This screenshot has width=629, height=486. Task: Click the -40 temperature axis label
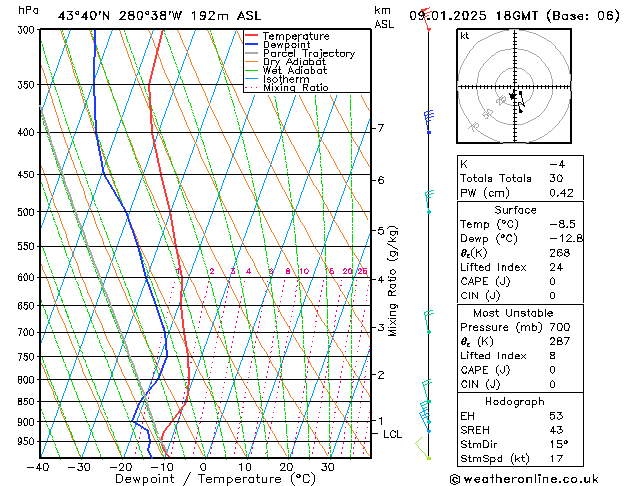tap(38, 467)
